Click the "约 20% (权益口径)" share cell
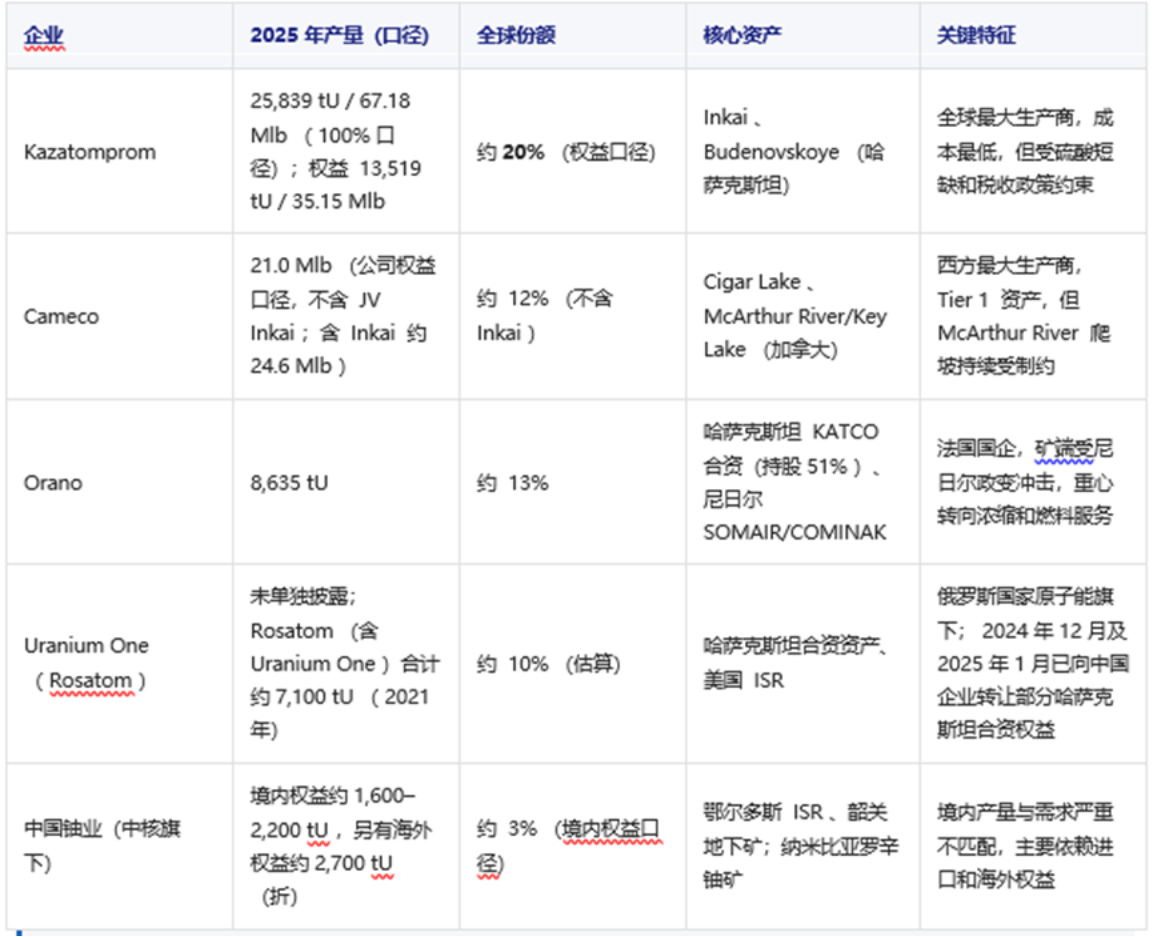This screenshot has height=937, width=1154. coord(573,152)
